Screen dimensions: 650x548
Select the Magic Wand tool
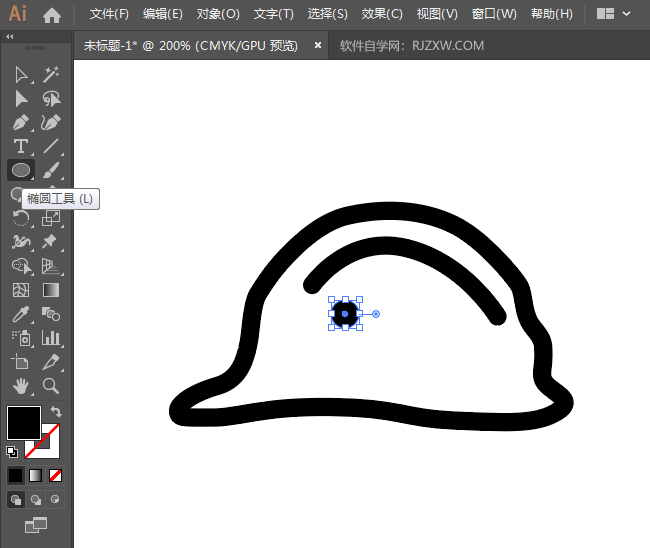51,75
